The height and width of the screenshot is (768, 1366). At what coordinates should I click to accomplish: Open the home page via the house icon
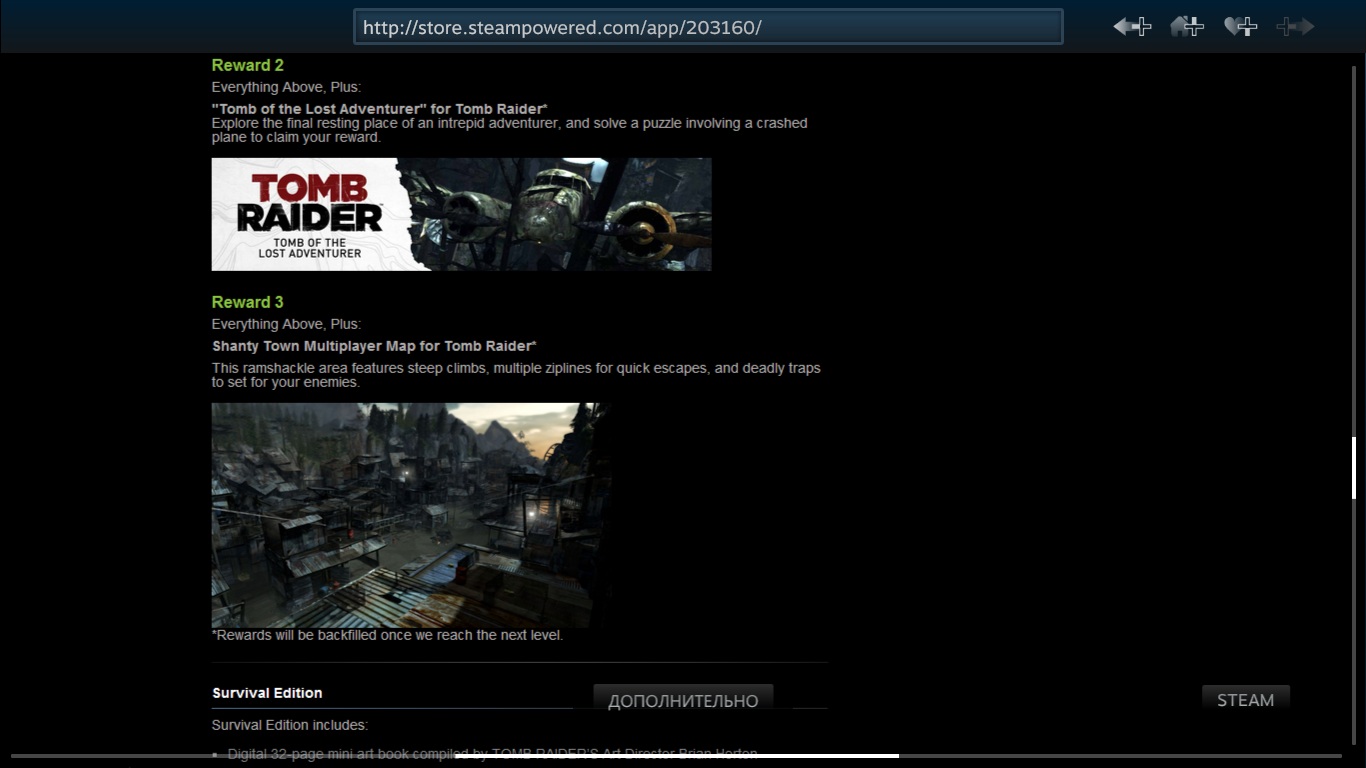pyautogui.click(x=1187, y=27)
